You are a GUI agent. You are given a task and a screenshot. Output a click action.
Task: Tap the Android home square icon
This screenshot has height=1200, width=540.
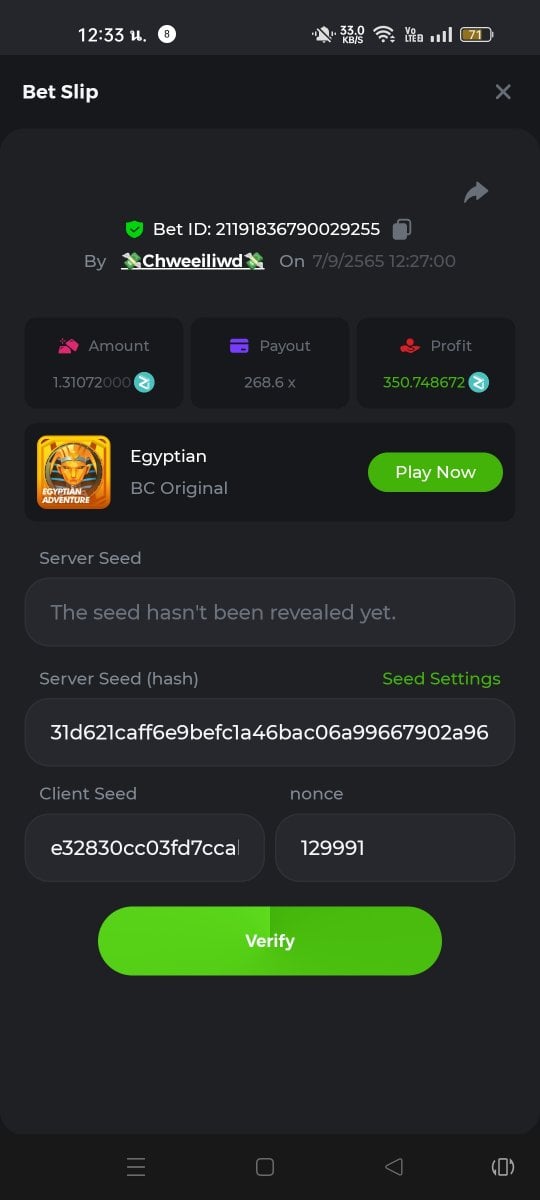[265, 1167]
